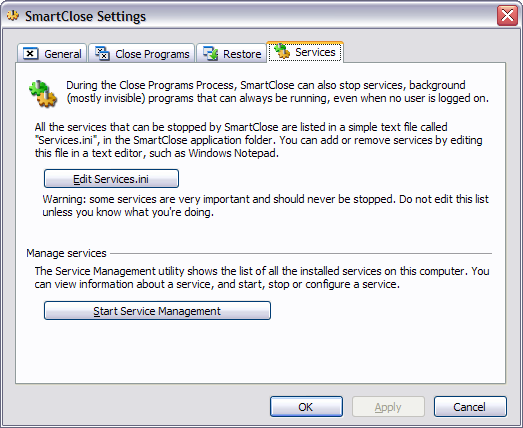Close the SmartClose Settings window
The image size is (523, 428).
(x=507, y=16)
